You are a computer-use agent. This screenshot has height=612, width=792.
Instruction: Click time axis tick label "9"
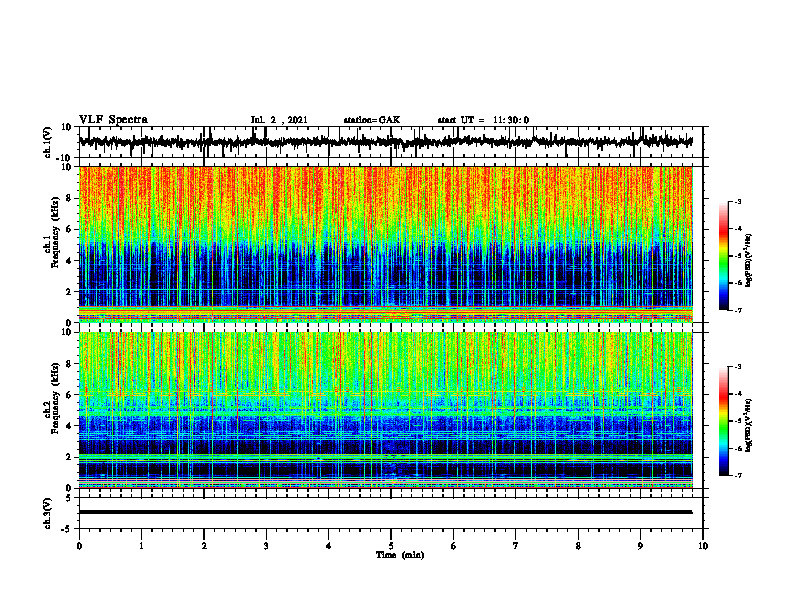(640, 546)
